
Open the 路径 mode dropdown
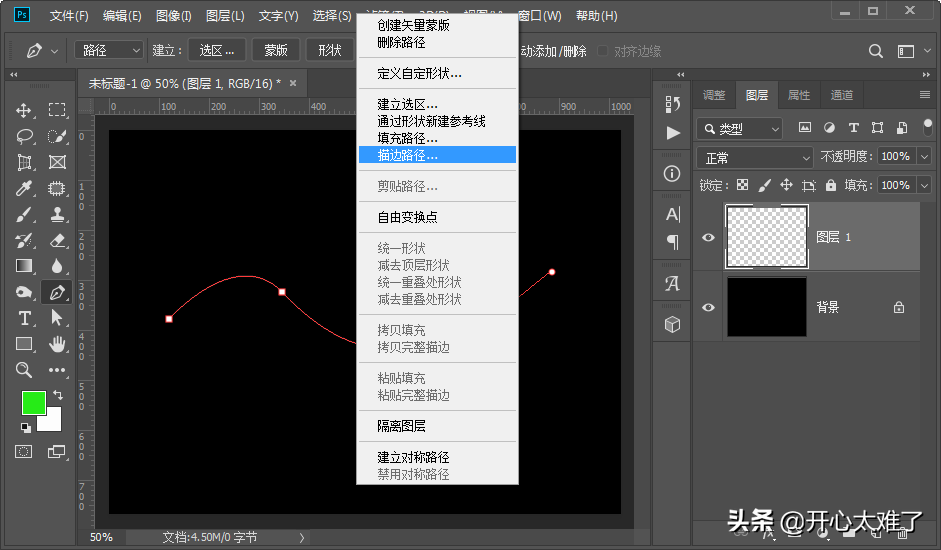click(109, 50)
